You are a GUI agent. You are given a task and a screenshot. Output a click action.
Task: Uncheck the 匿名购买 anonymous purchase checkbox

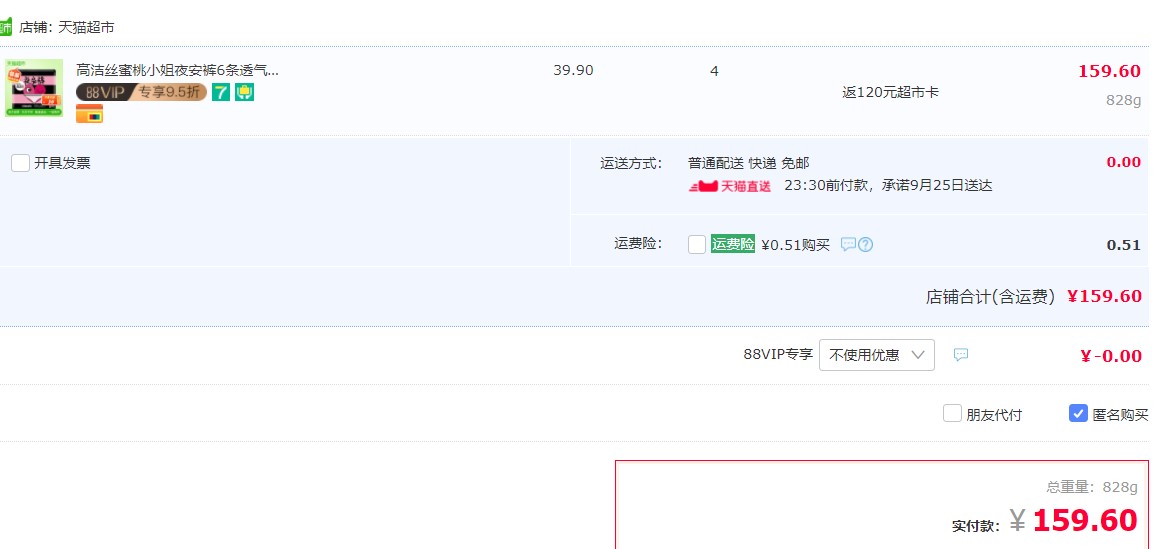tap(1078, 413)
